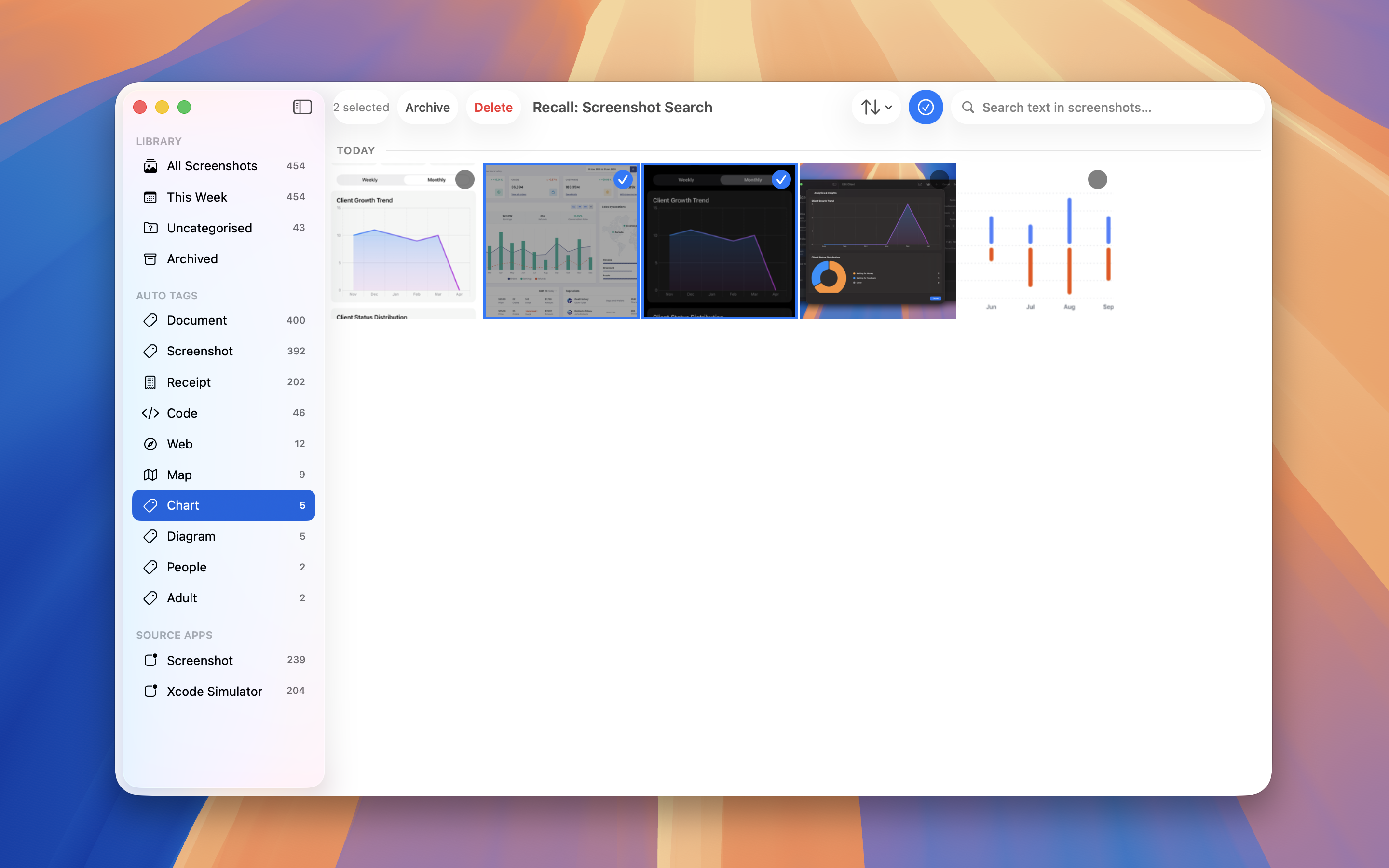Toggle selection mode with the blue checkmark button
The height and width of the screenshot is (868, 1389).
pyautogui.click(x=925, y=108)
